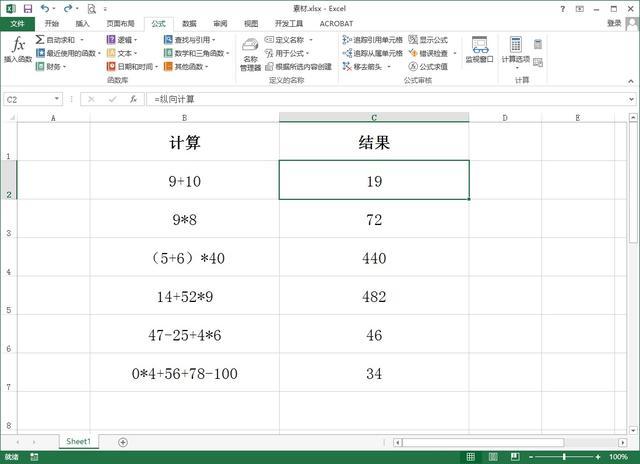Expand the Remove Arrows dropdown arrow
The height and width of the screenshot is (464, 640).
coord(389,66)
